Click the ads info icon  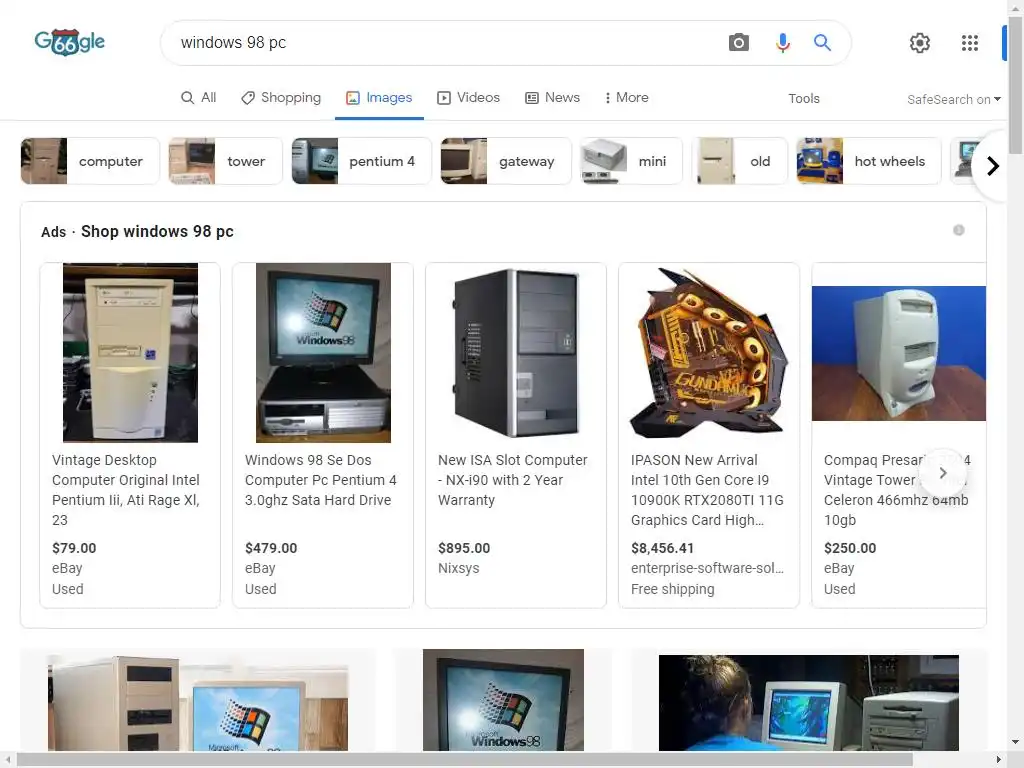pos(959,230)
